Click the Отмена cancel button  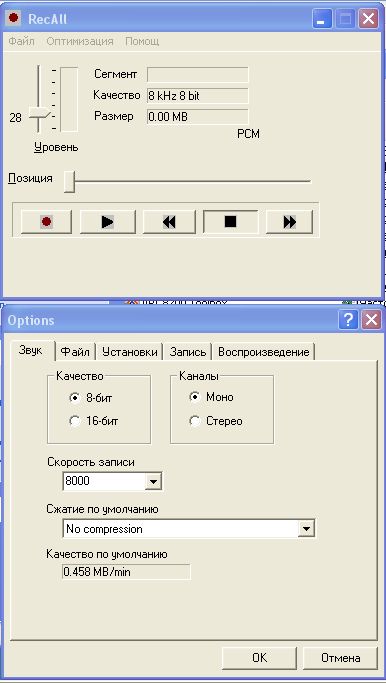pyautogui.click(x=340, y=658)
